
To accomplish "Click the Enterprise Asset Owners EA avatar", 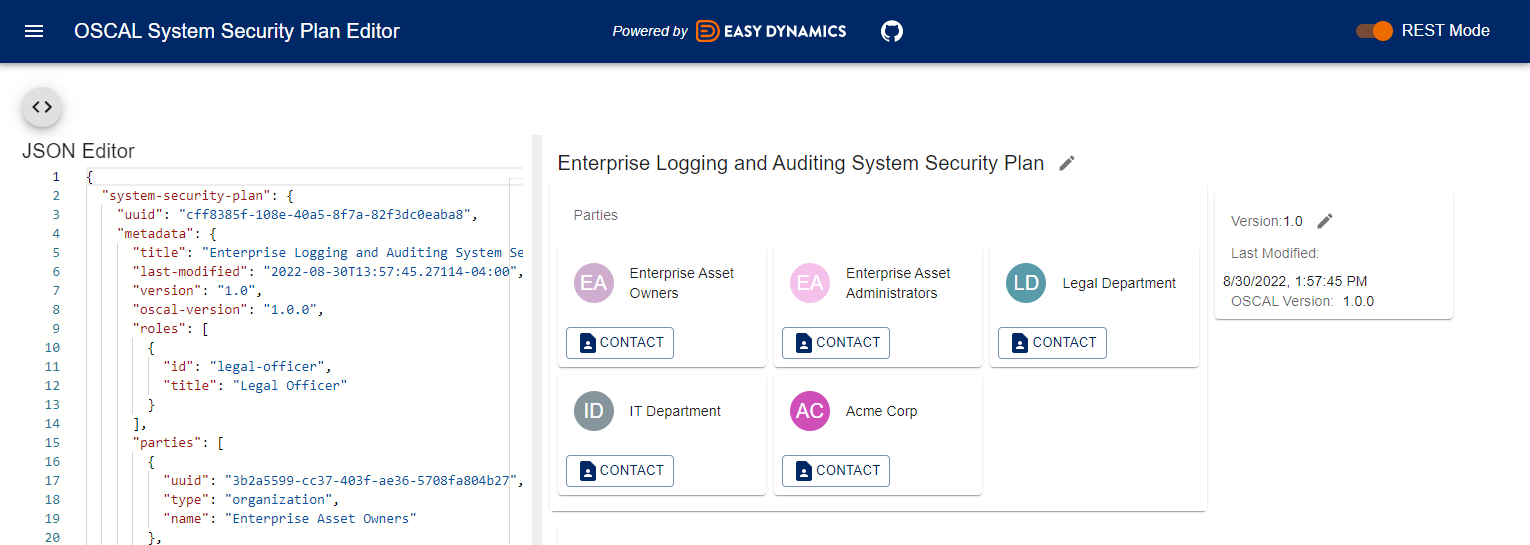I will [594, 283].
